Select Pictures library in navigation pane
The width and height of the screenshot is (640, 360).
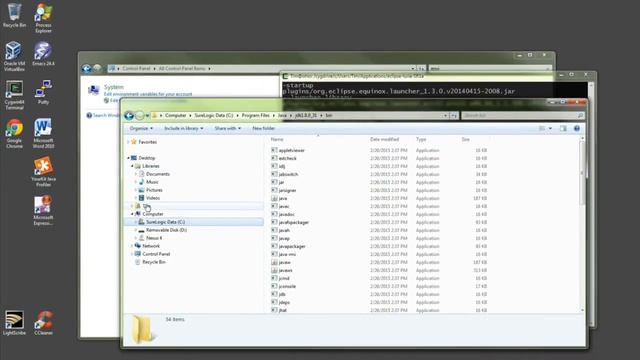click(154, 190)
